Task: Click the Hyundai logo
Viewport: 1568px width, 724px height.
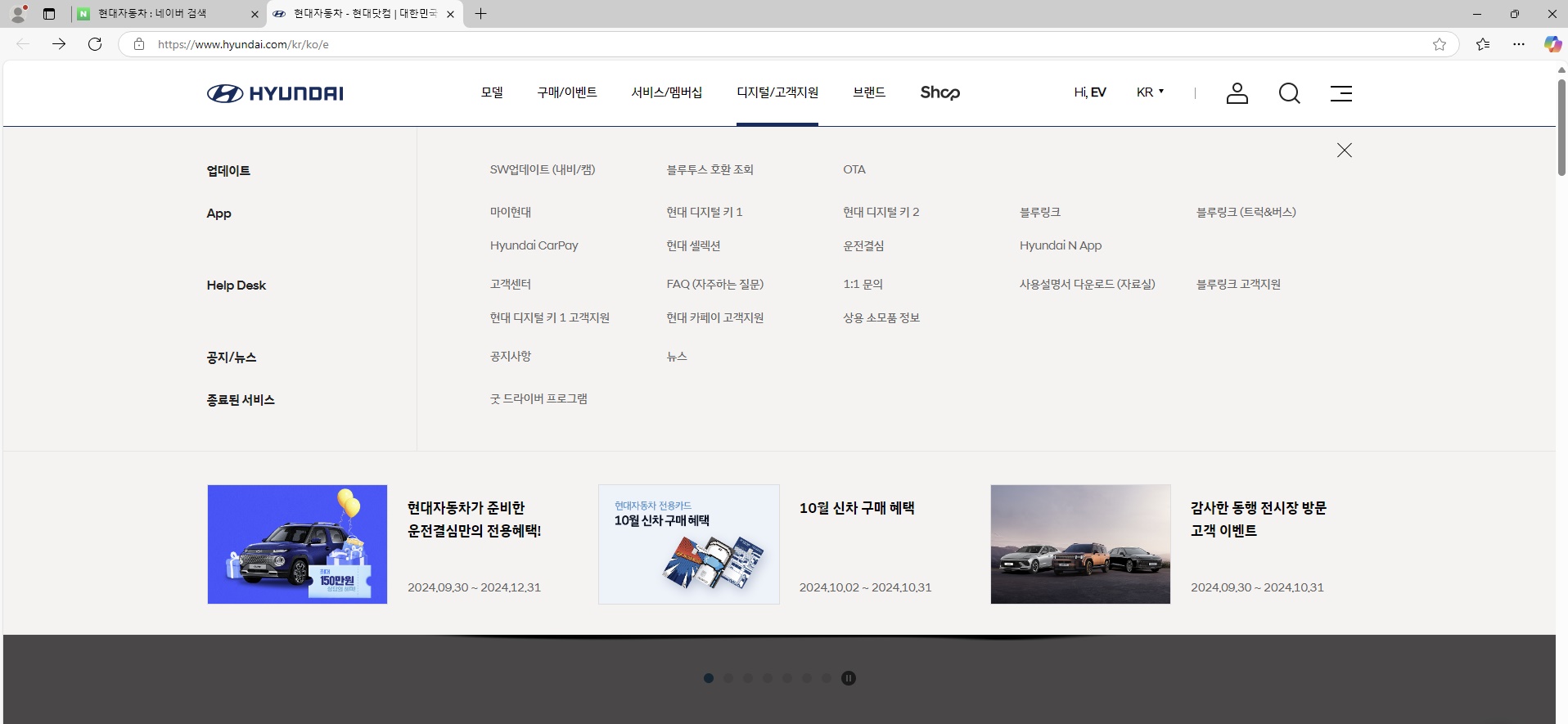Action: coord(275,93)
